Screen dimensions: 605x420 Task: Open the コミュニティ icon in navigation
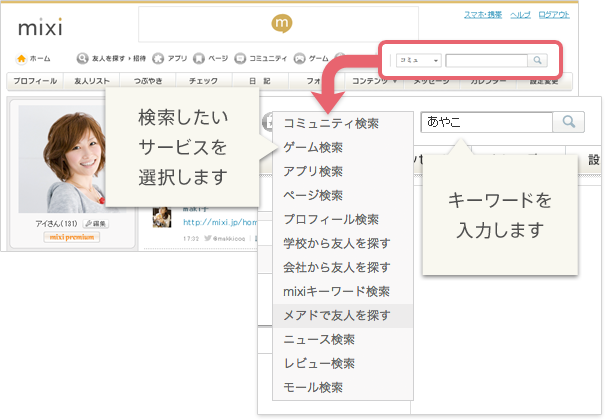(240, 58)
